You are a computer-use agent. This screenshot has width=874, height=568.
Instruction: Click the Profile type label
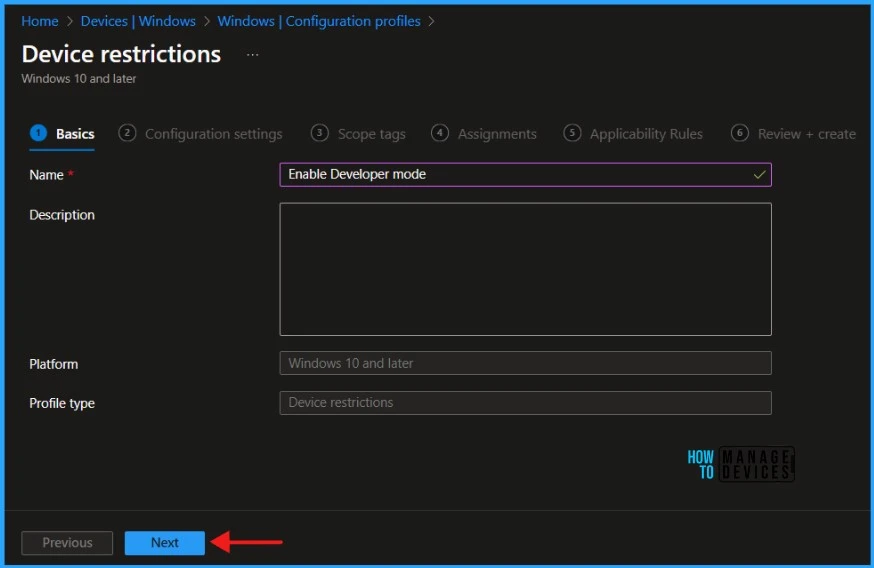tap(62, 404)
